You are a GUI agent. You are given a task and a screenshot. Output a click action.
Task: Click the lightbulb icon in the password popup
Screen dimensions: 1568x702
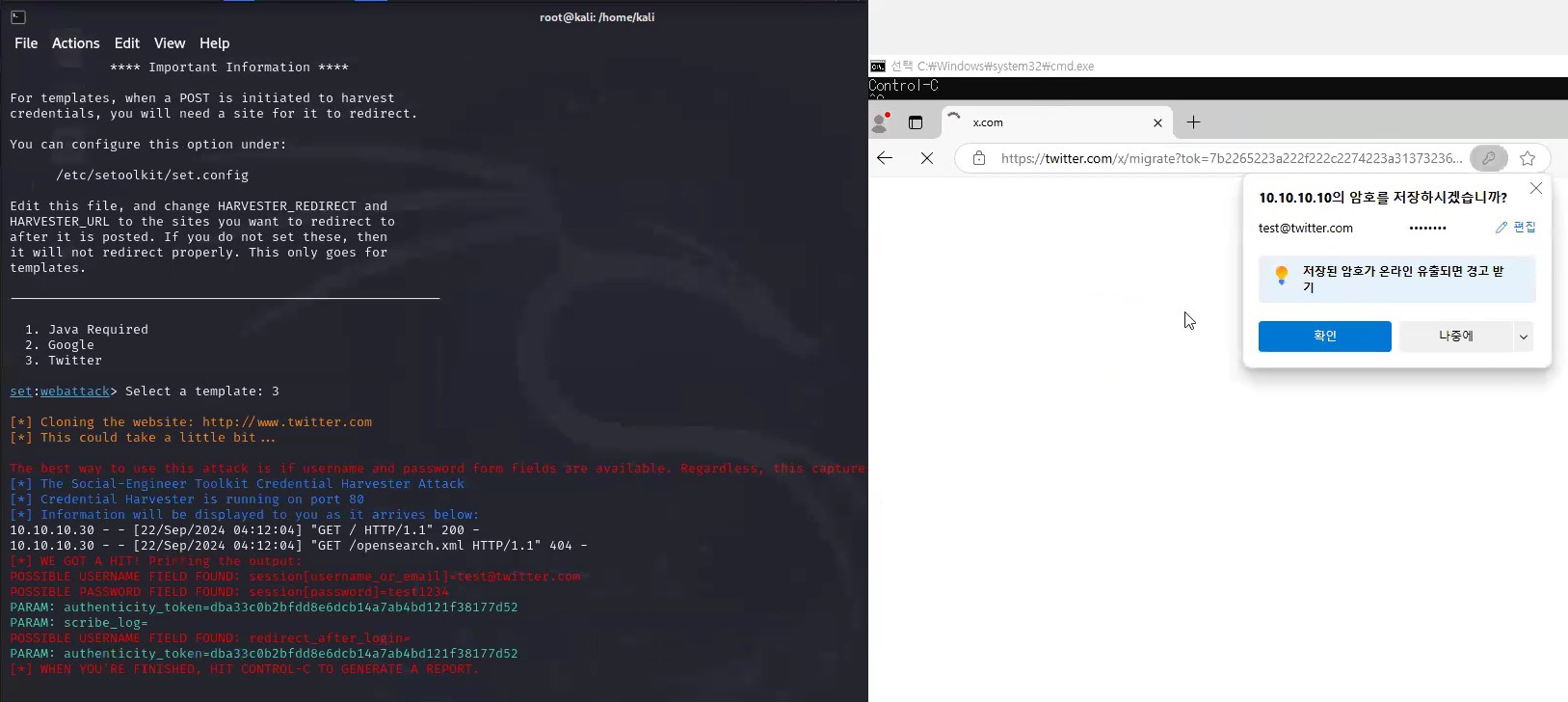(x=1282, y=276)
